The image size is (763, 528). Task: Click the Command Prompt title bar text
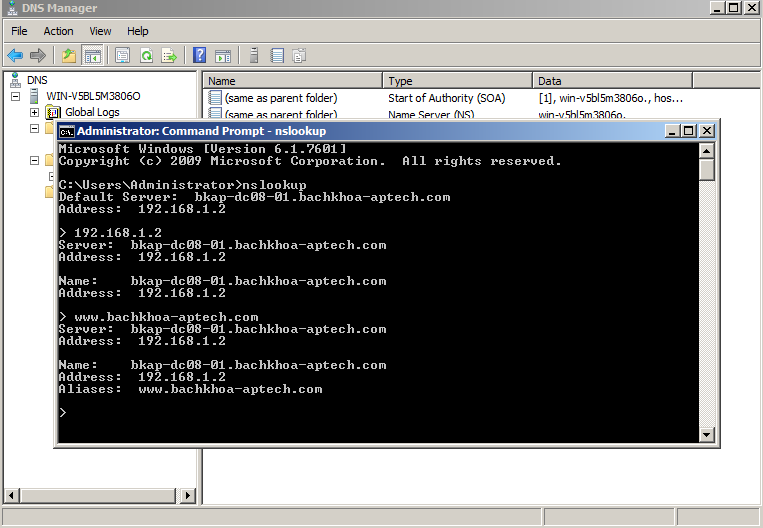[x=201, y=131]
